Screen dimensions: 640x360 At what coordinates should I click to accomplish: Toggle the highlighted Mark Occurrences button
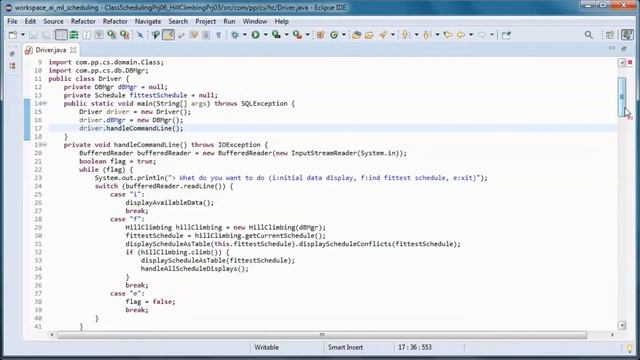point(169,35)
